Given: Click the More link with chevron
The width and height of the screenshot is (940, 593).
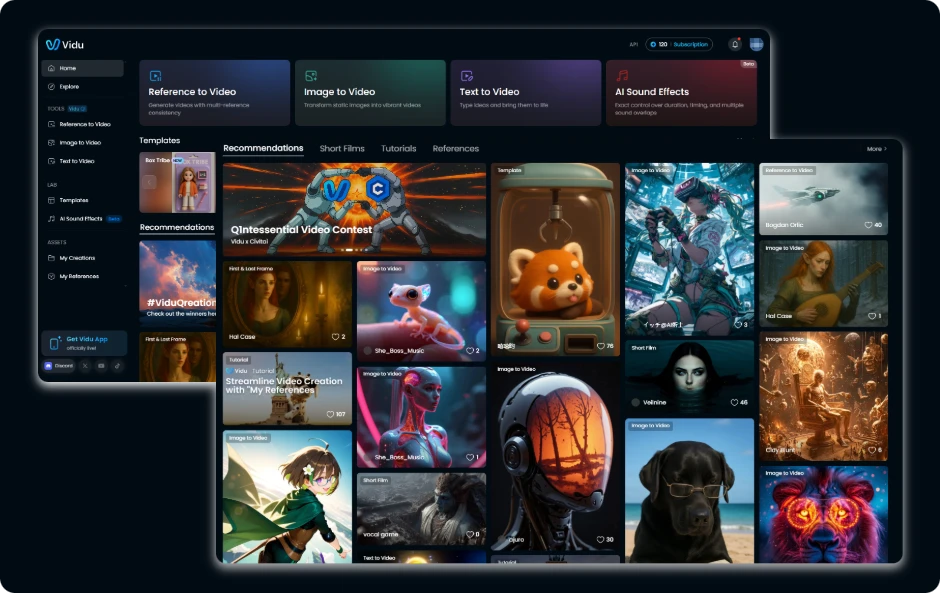Looking at the screenshot, I should pyautogui.click(x=876, y=149).
